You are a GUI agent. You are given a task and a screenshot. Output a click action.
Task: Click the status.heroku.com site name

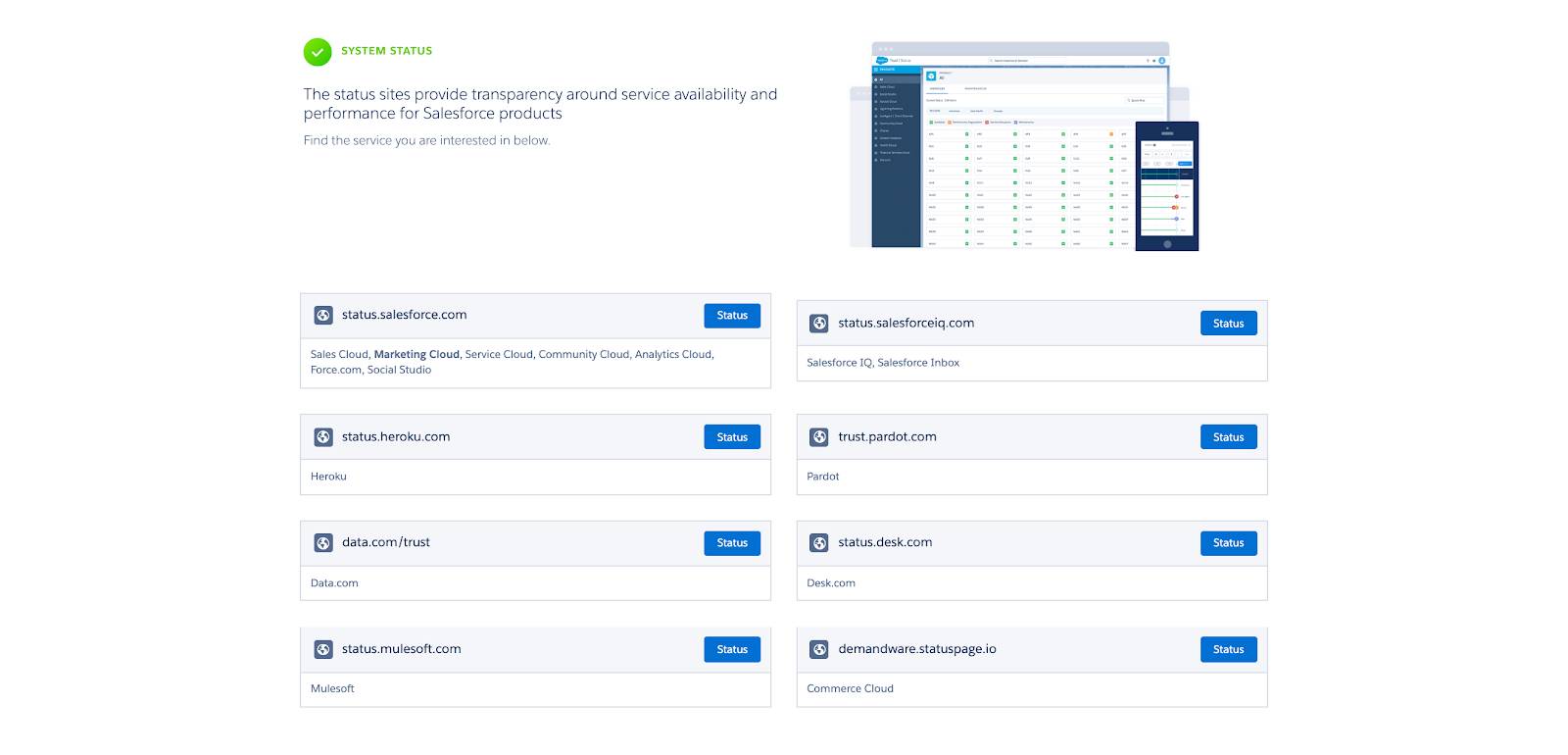(396, 437)
